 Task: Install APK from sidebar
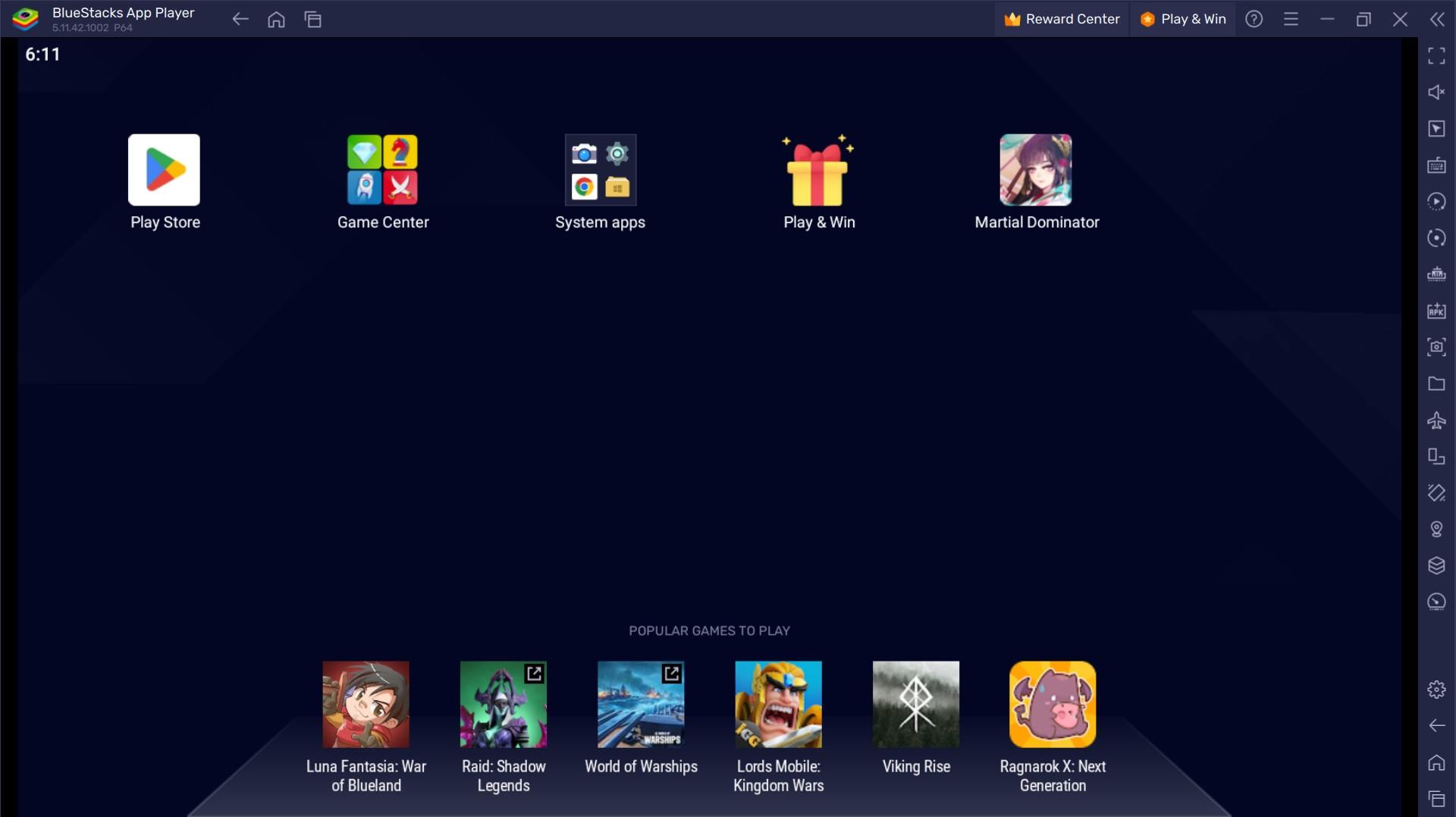pyautogui.click(x=1436, y=310)
